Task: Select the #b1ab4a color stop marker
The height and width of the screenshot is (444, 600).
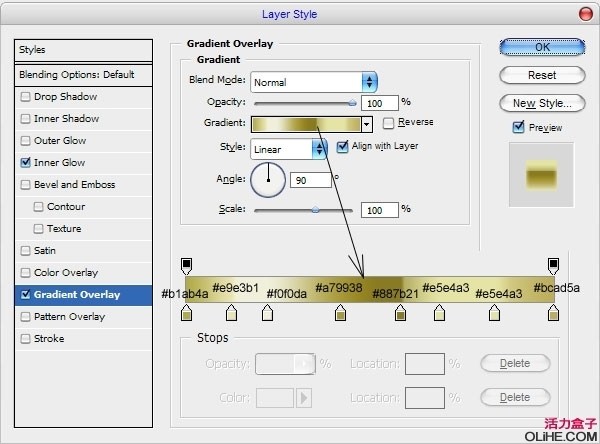Action: point(186,315)
